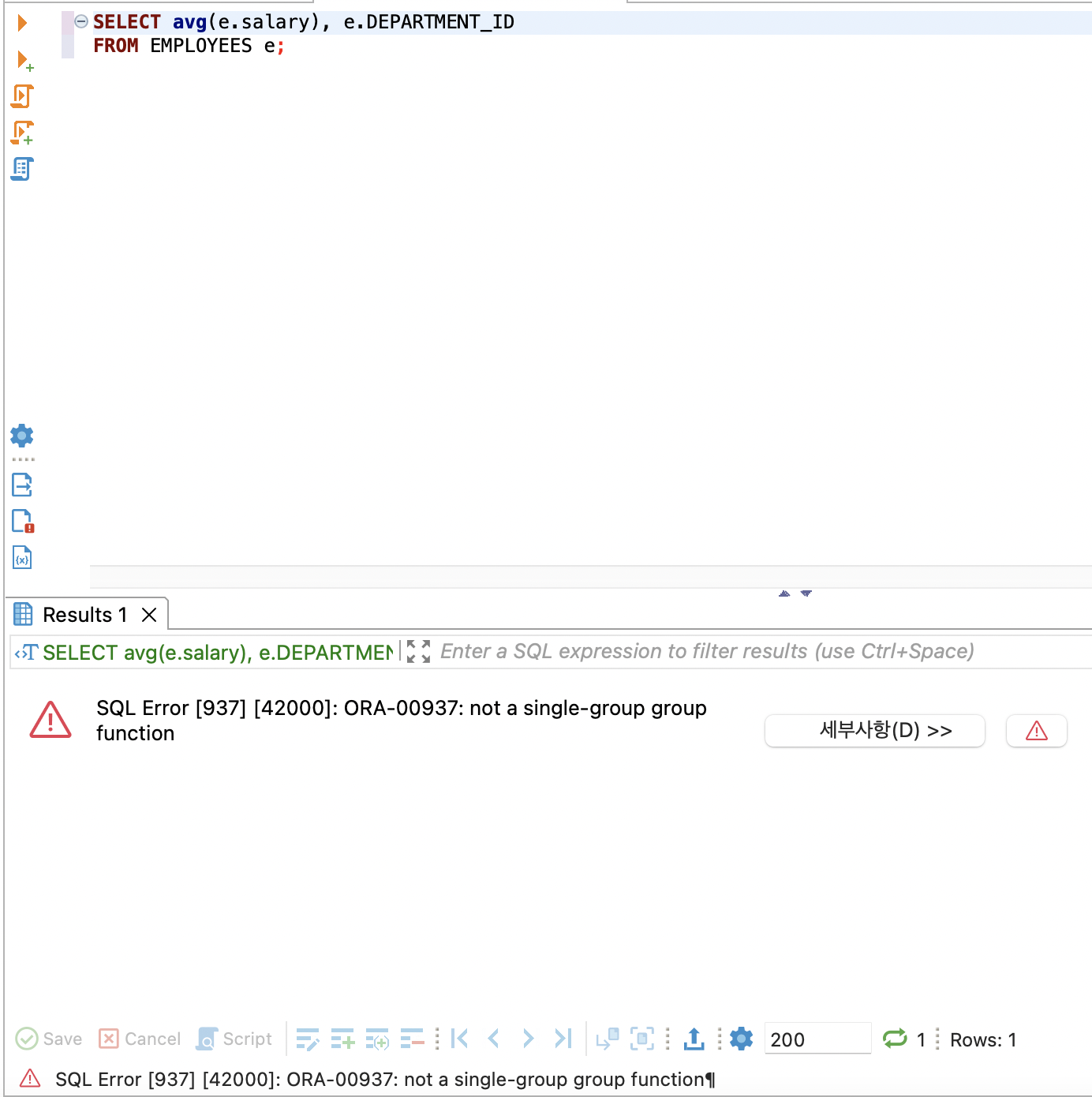Image resolution: width=1092 pixels, height=1097 pixels.
Task: Click the large red error triangle icon
Action: tap(50, 720)
